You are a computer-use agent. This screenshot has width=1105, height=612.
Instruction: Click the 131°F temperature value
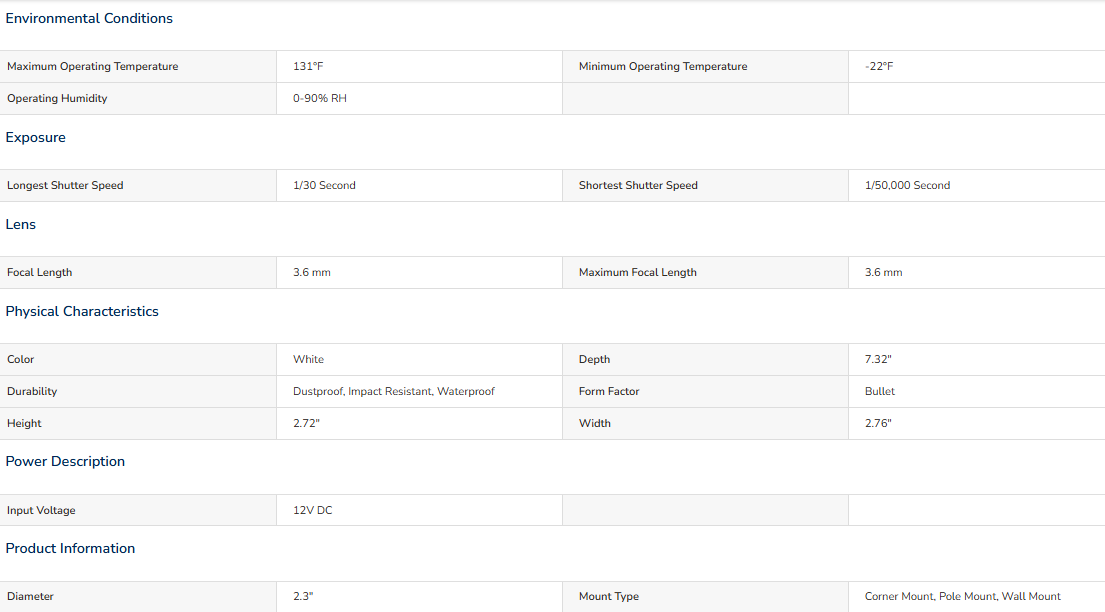308,66
